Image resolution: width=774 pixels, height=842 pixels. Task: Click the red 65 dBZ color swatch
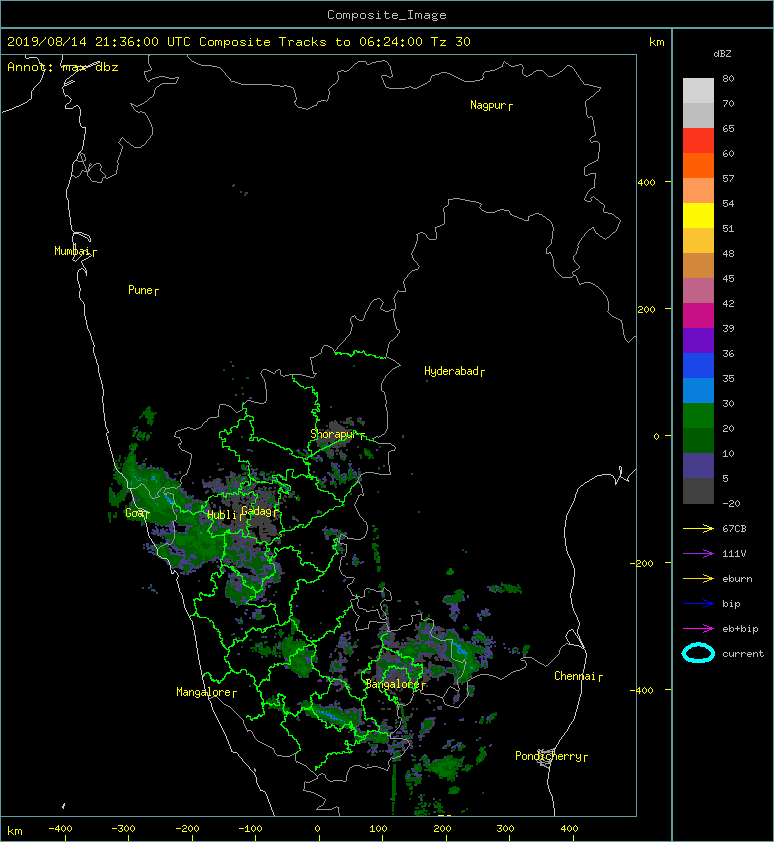click(x=698, y=140)
